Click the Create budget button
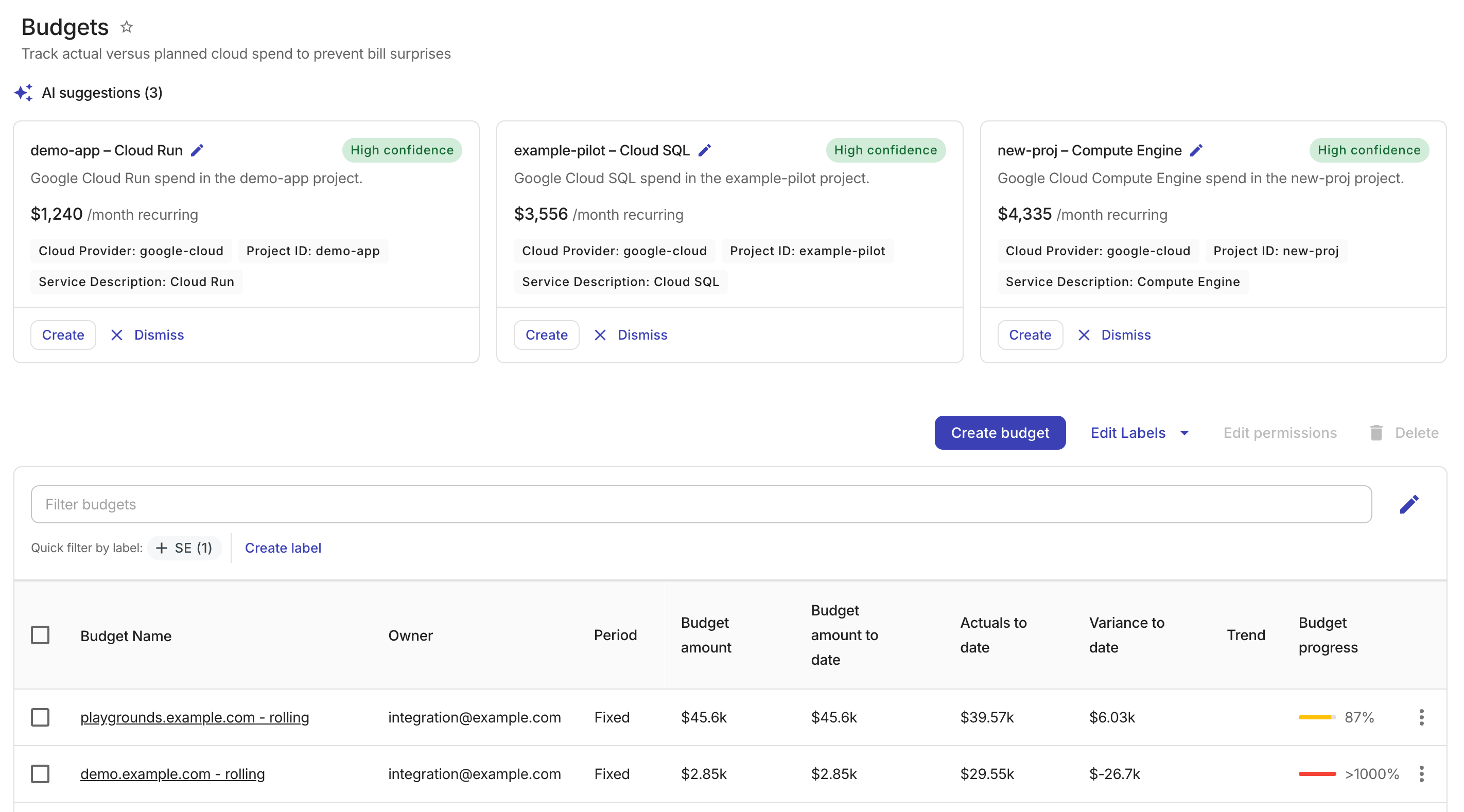The image size is (1464, 812). pos(1000,432)
